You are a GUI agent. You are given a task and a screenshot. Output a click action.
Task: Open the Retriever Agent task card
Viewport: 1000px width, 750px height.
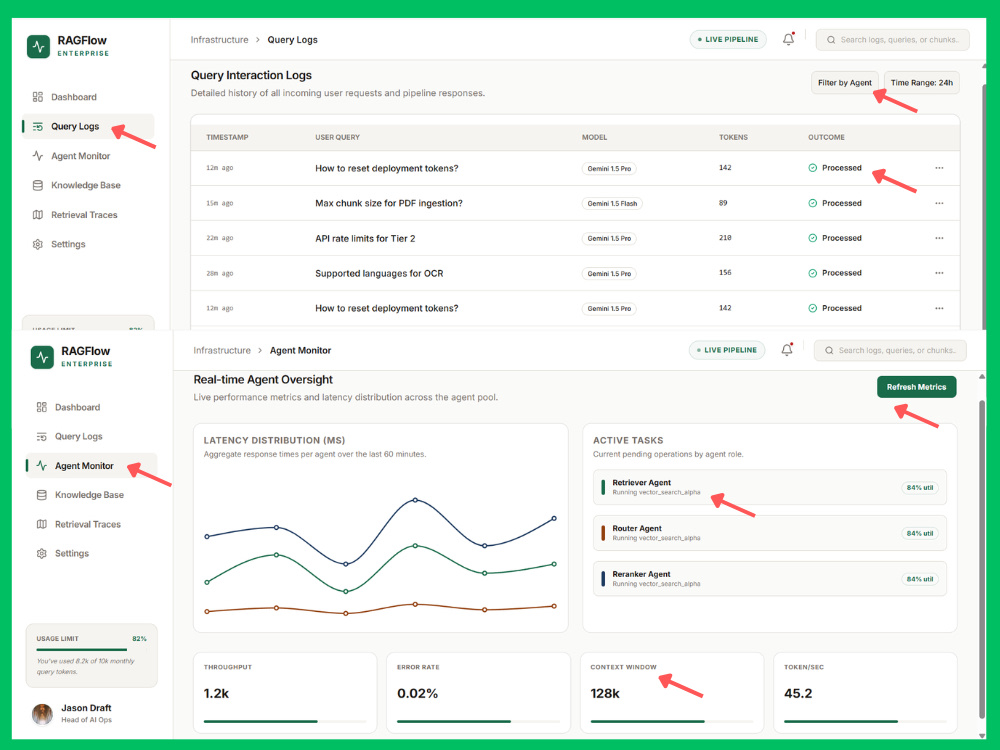tap(769, 487)
